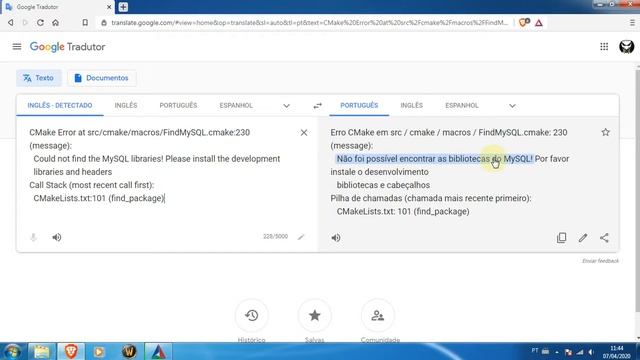The image size is (640, 360).
Task: Start voice input with microphone icon
Action: pos(33,237)
